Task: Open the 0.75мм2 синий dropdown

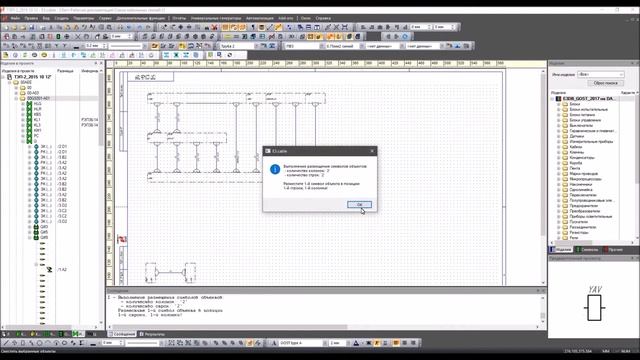Action: [345, 46]
